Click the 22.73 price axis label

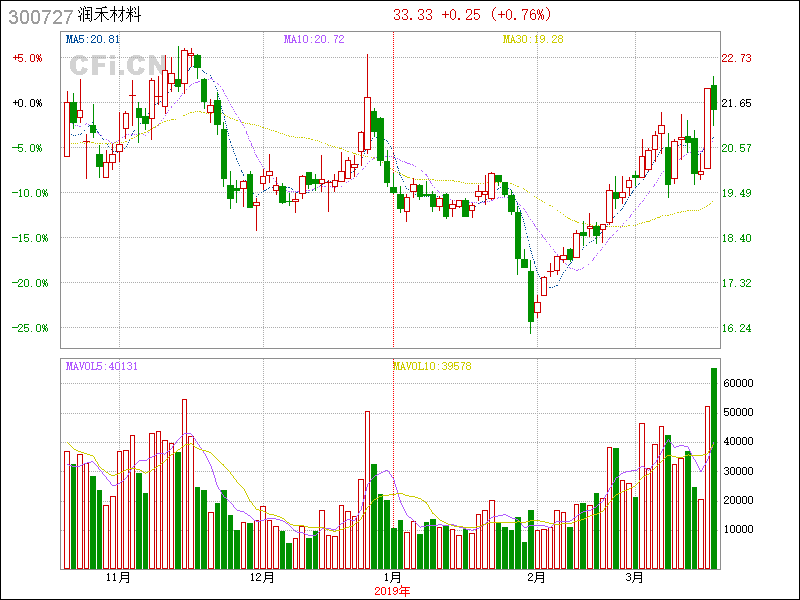tap(737, 58)
